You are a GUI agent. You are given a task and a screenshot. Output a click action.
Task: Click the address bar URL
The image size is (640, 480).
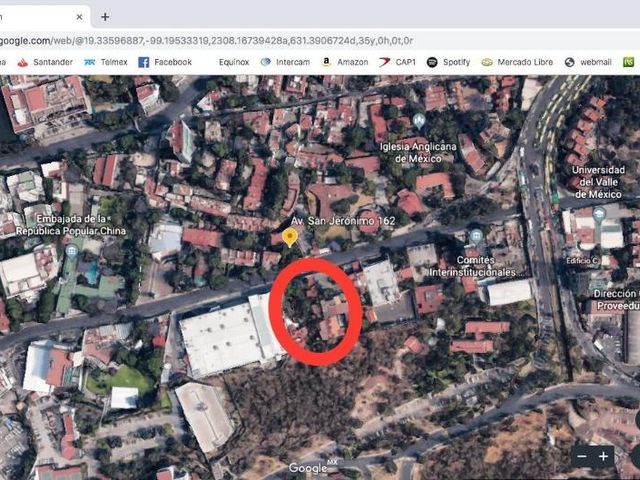click(207, 41)
